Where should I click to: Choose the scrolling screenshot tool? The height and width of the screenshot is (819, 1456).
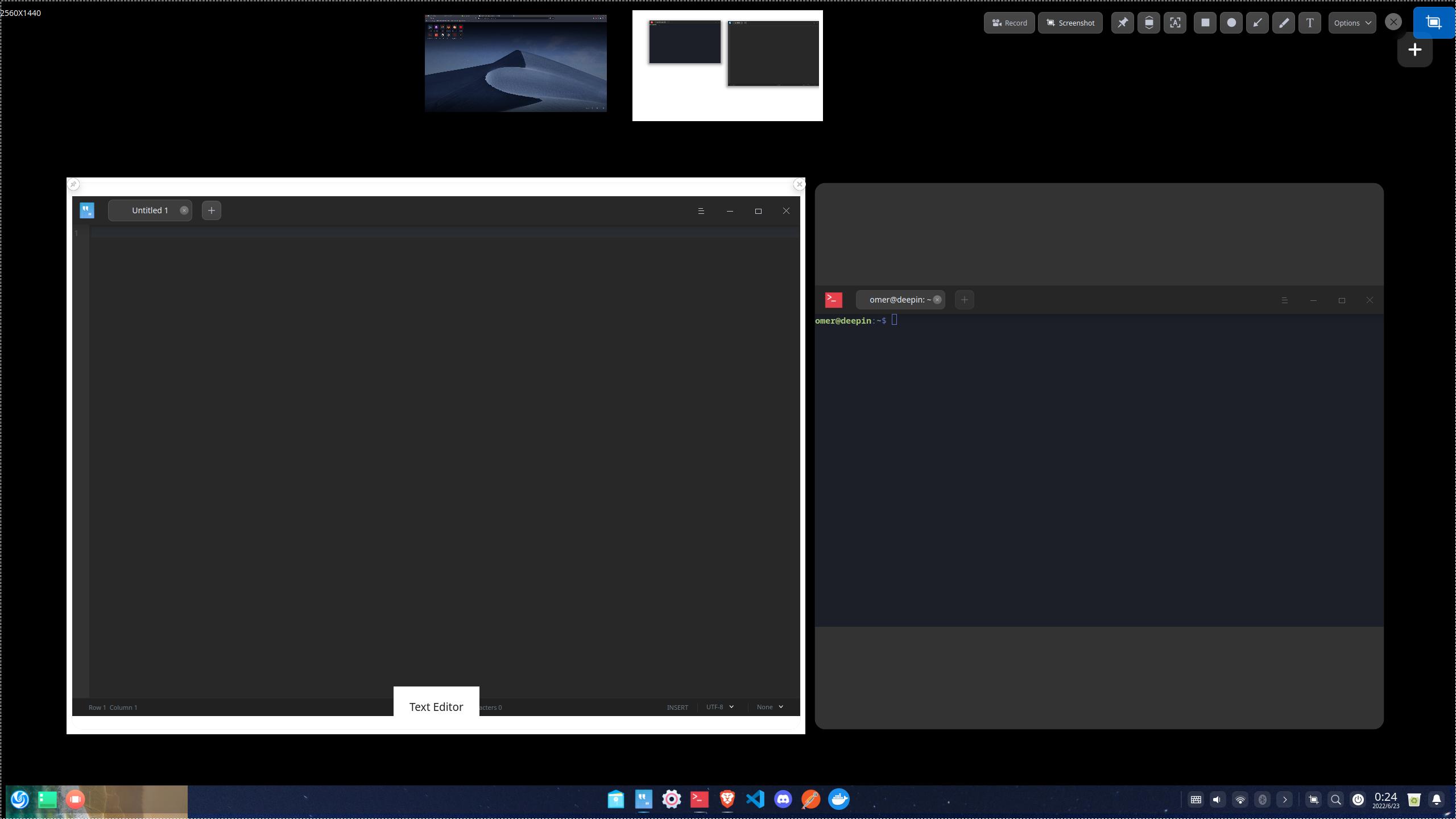1148,23
